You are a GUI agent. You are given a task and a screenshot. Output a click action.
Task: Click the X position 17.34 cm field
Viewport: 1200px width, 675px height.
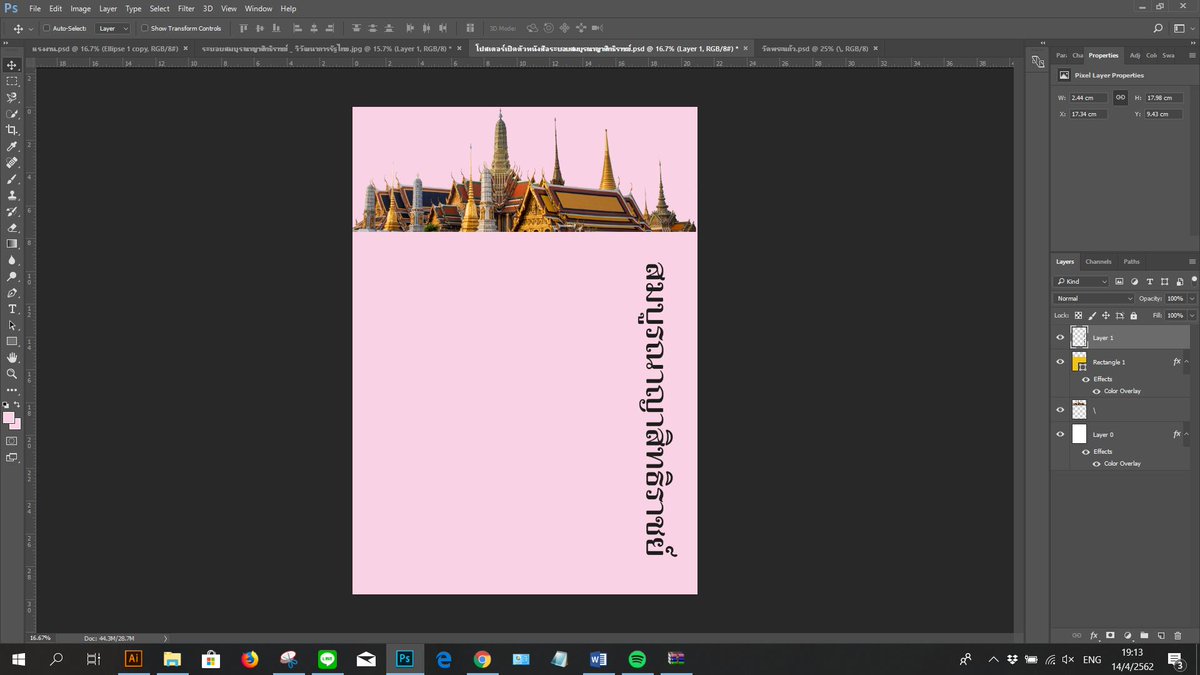point(1088,114)
